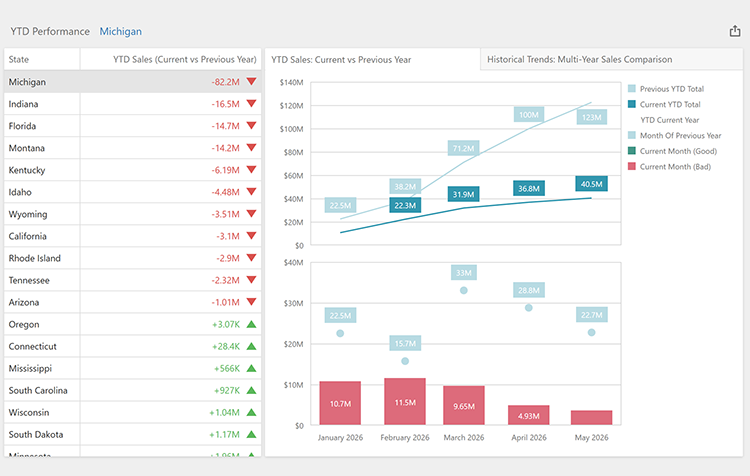Click red down arrow in Wyoming row
The height and width of the screenshot is (476, 750).
click(x=252, y=213)
